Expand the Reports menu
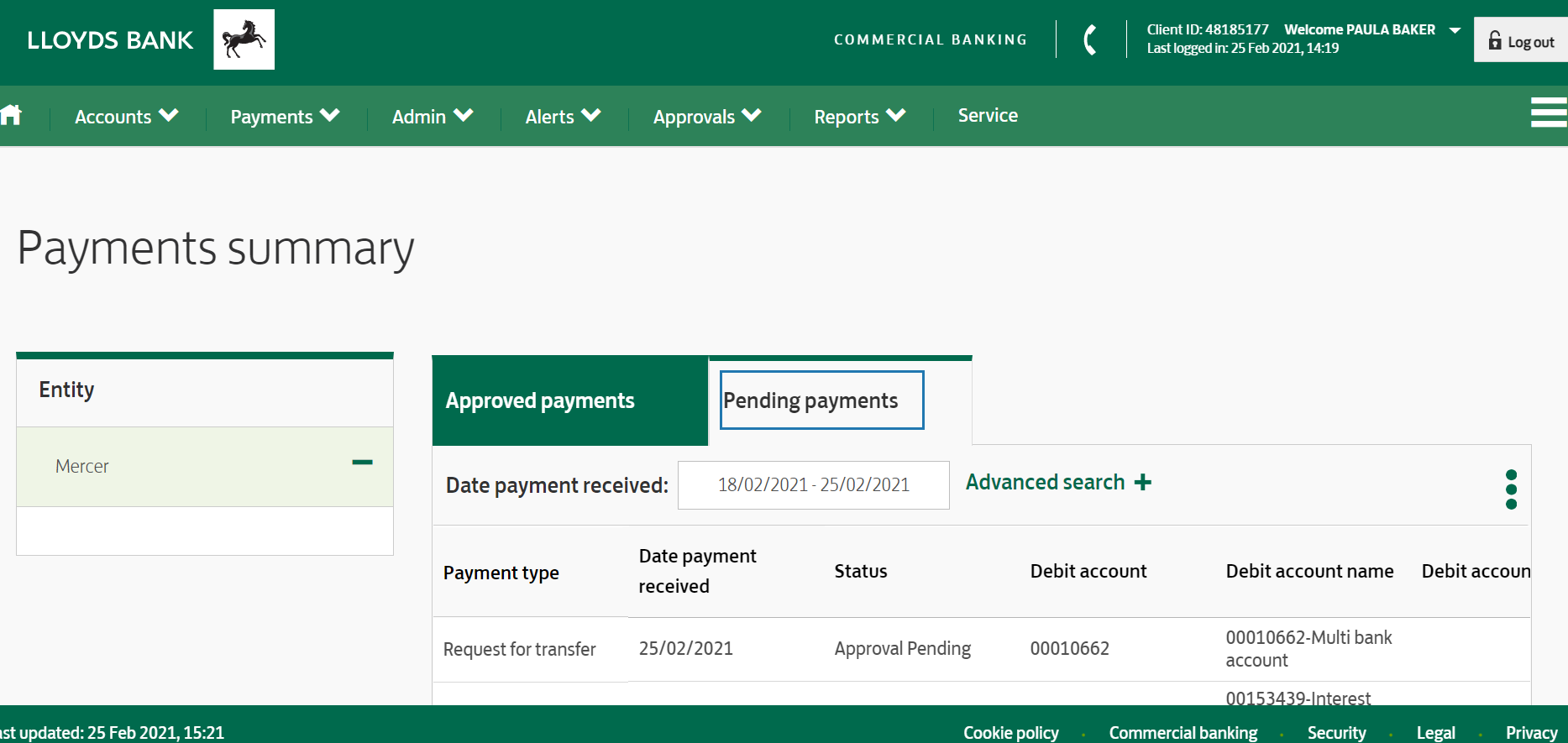The image size is (1568, 743). click(x=860, y=116)
